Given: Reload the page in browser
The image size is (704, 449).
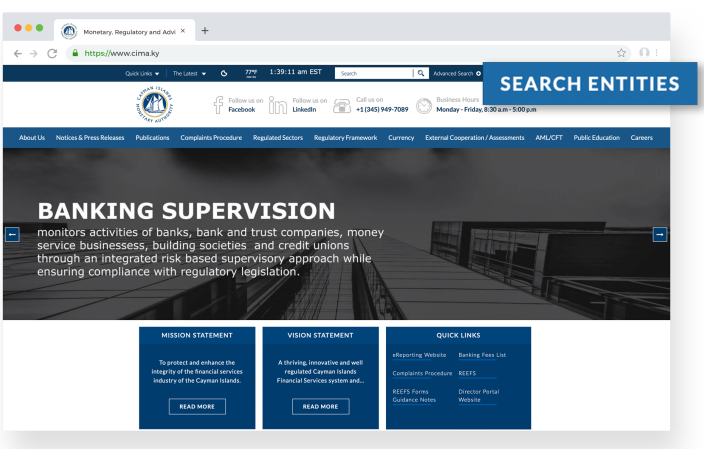Looking at the screenshot, I should [x=52, y=52].
